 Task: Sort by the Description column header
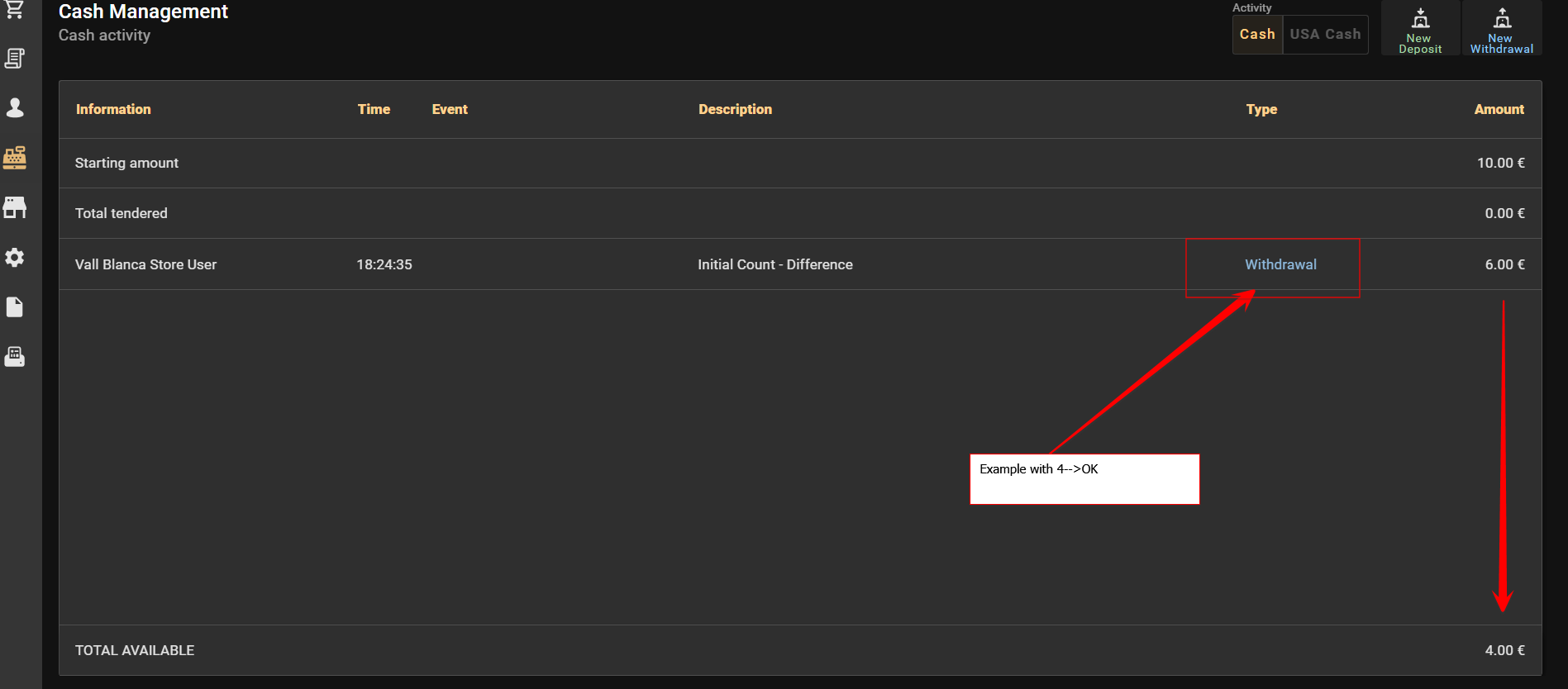click(735, 109)
